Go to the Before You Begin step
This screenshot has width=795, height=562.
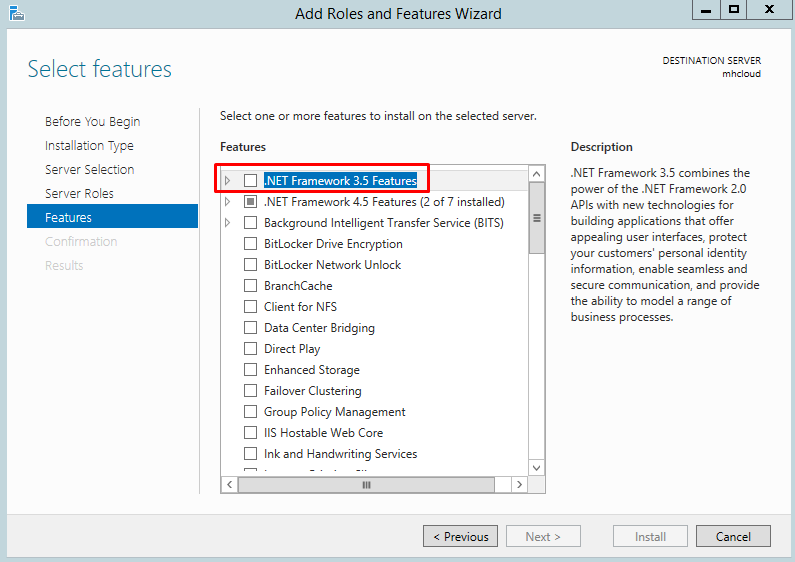click(x=92, y=122)
